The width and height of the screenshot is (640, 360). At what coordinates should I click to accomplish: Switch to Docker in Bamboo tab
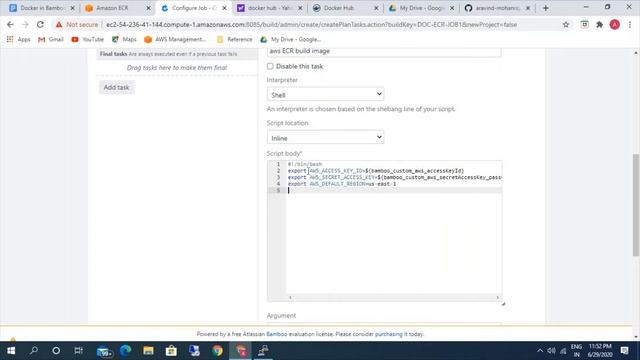42,8
